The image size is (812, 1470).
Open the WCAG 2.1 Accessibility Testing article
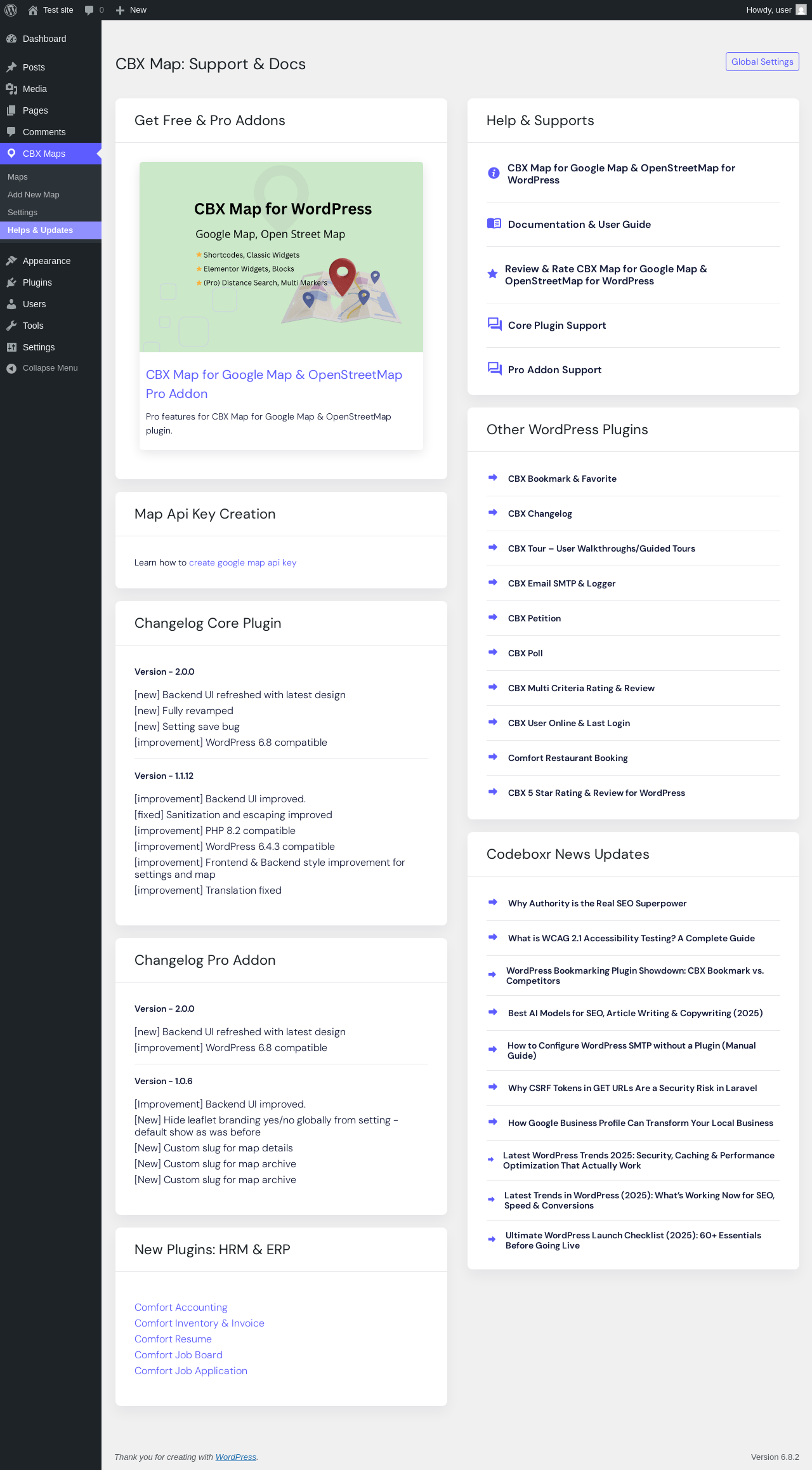click(631, 938)
